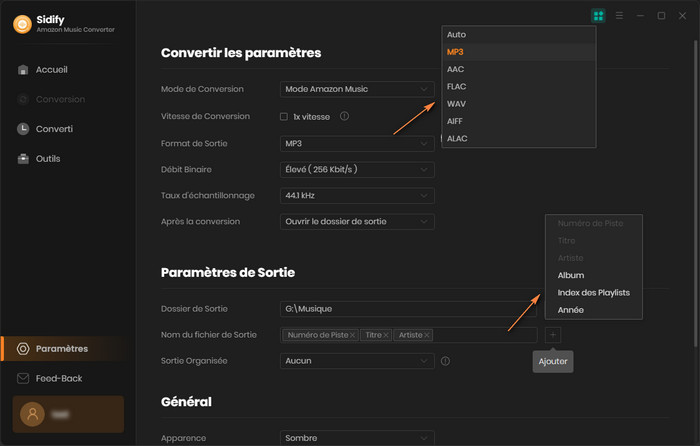Go to the Converti history section
Image resolution: width=700 pixels, height=446 pixels.
point(54,129)
